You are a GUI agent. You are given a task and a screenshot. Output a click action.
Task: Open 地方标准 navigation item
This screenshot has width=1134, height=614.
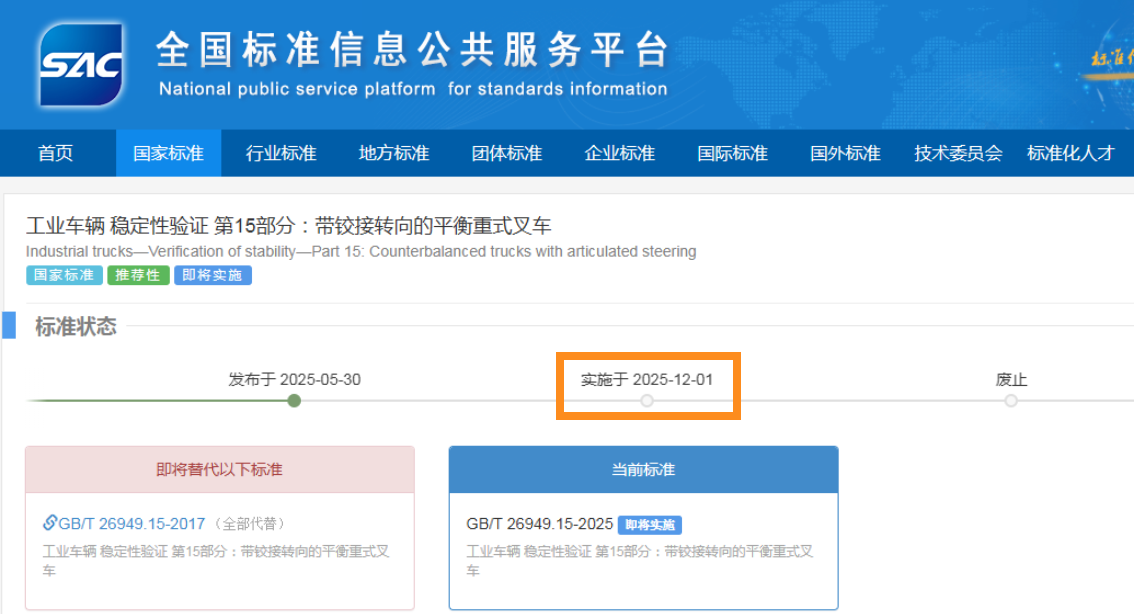[x=394, y=153]
